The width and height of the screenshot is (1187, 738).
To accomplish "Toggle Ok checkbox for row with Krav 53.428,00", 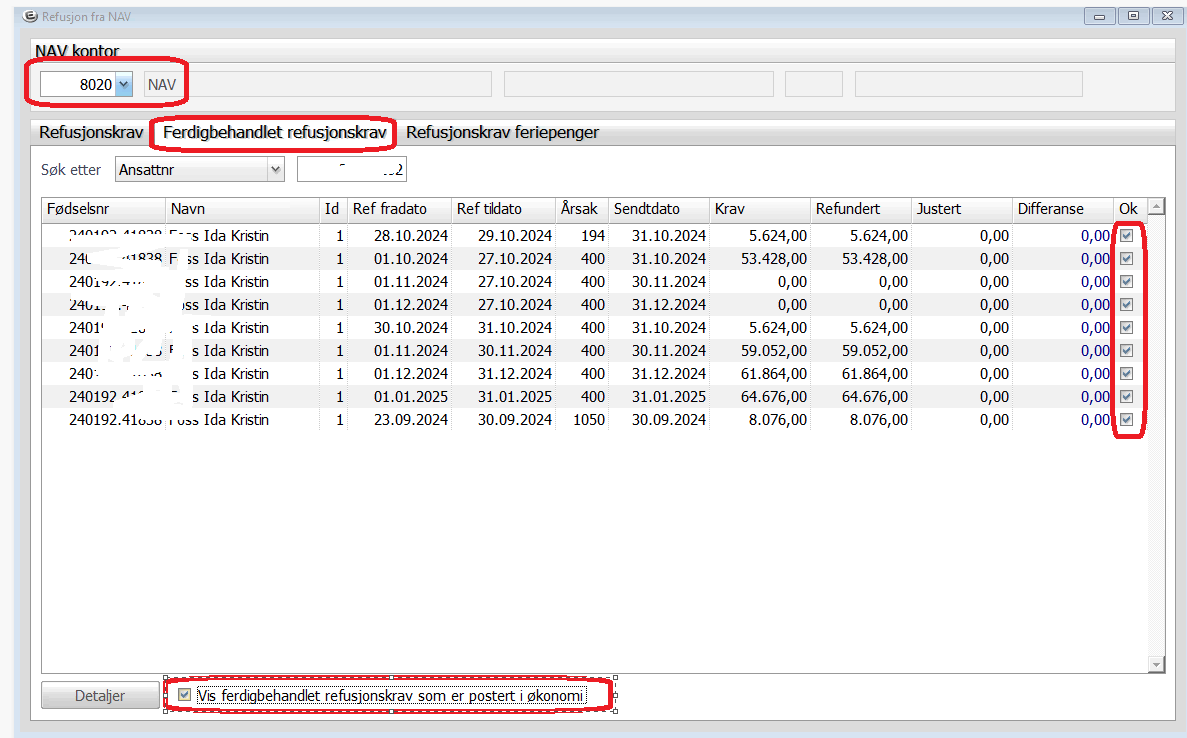I will pos(1127,259).
